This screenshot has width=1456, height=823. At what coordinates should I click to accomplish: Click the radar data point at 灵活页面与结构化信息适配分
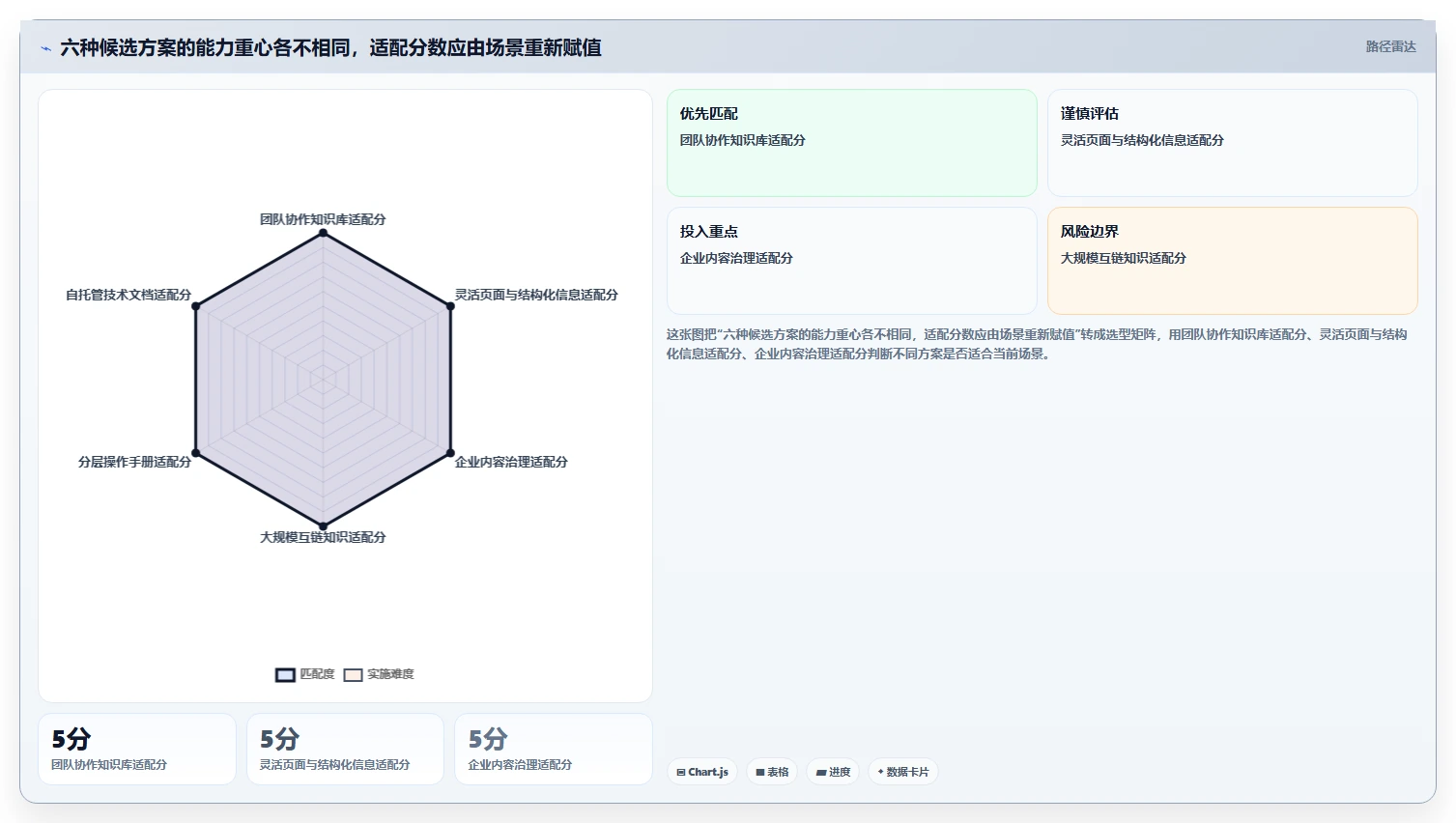click(450, 306)
